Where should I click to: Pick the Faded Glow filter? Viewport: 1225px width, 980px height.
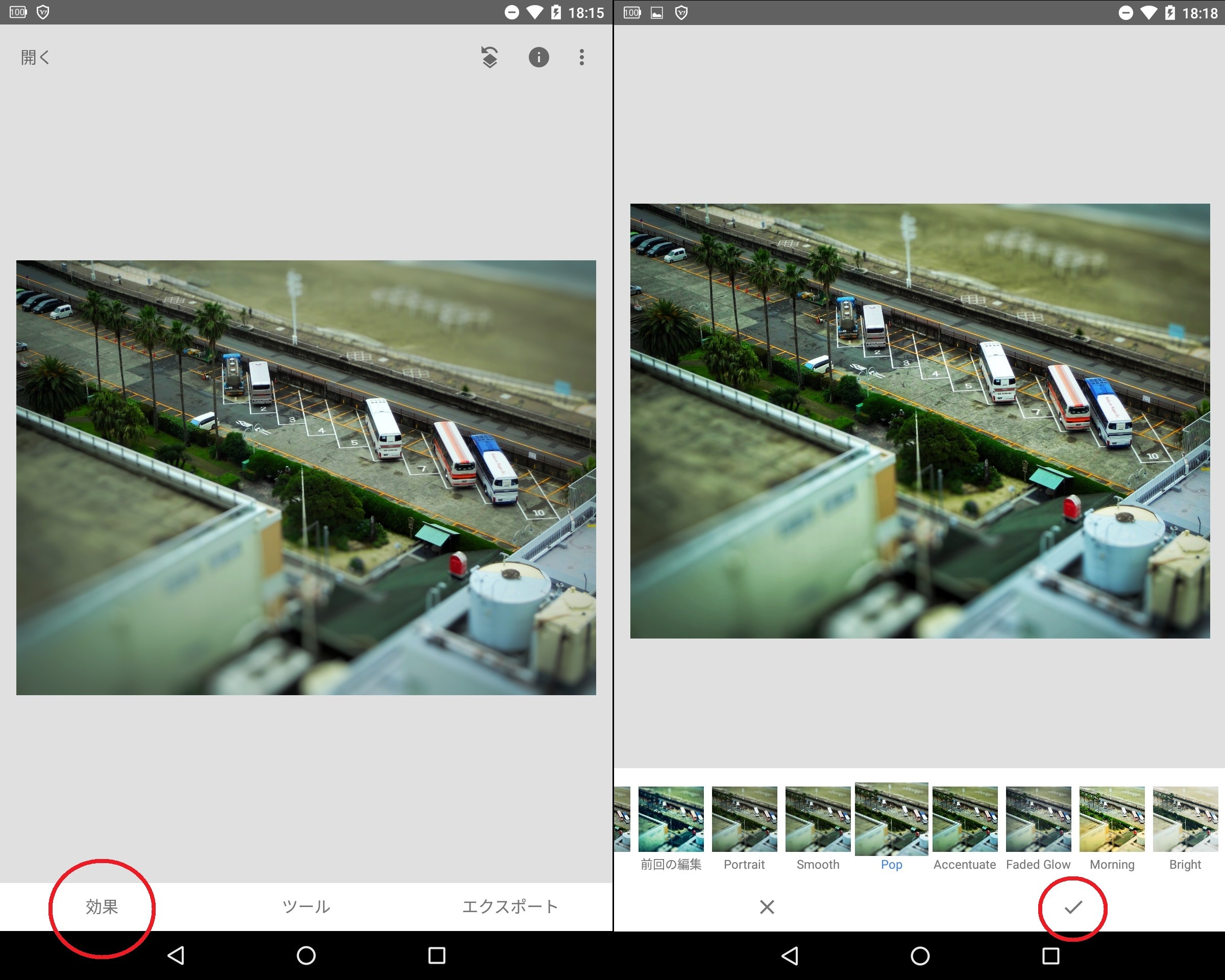[1038, 819]
